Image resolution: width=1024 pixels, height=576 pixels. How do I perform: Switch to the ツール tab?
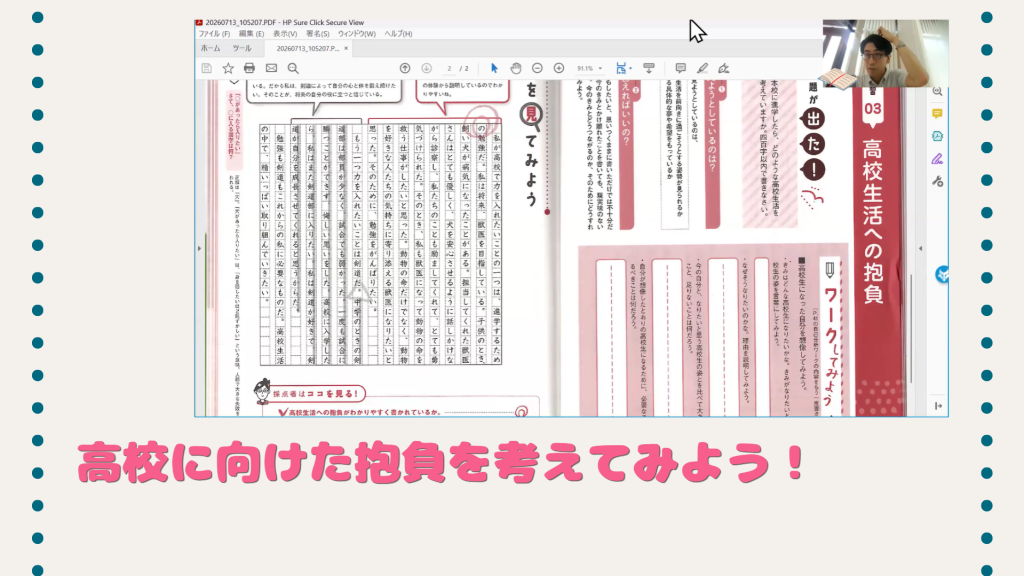(242, 48)
